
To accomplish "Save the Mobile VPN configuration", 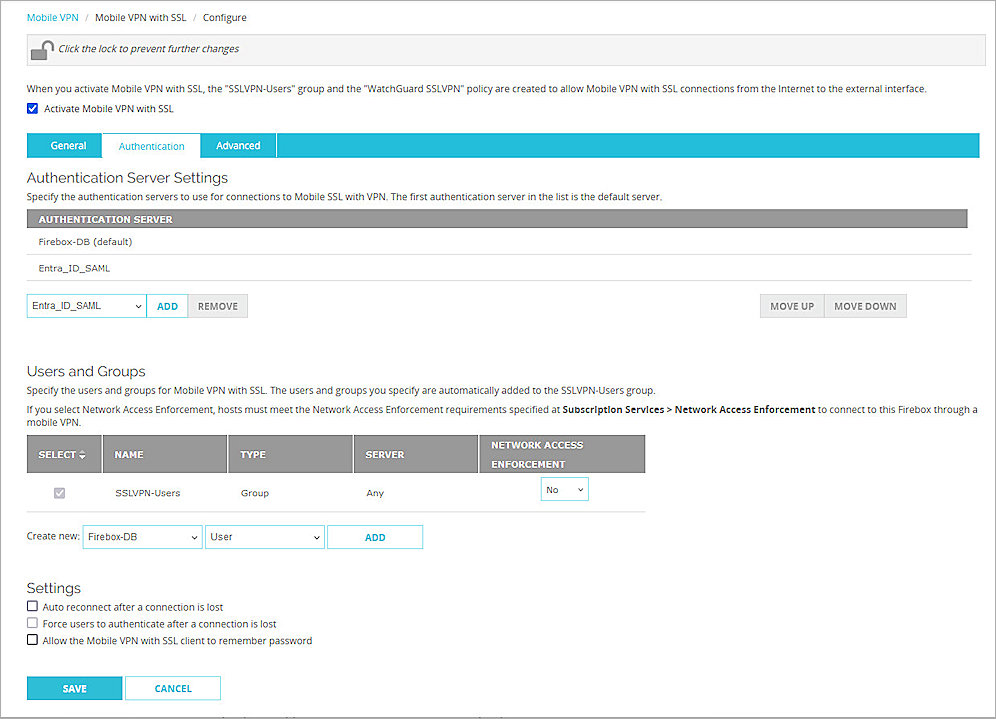I will (74, 688).
